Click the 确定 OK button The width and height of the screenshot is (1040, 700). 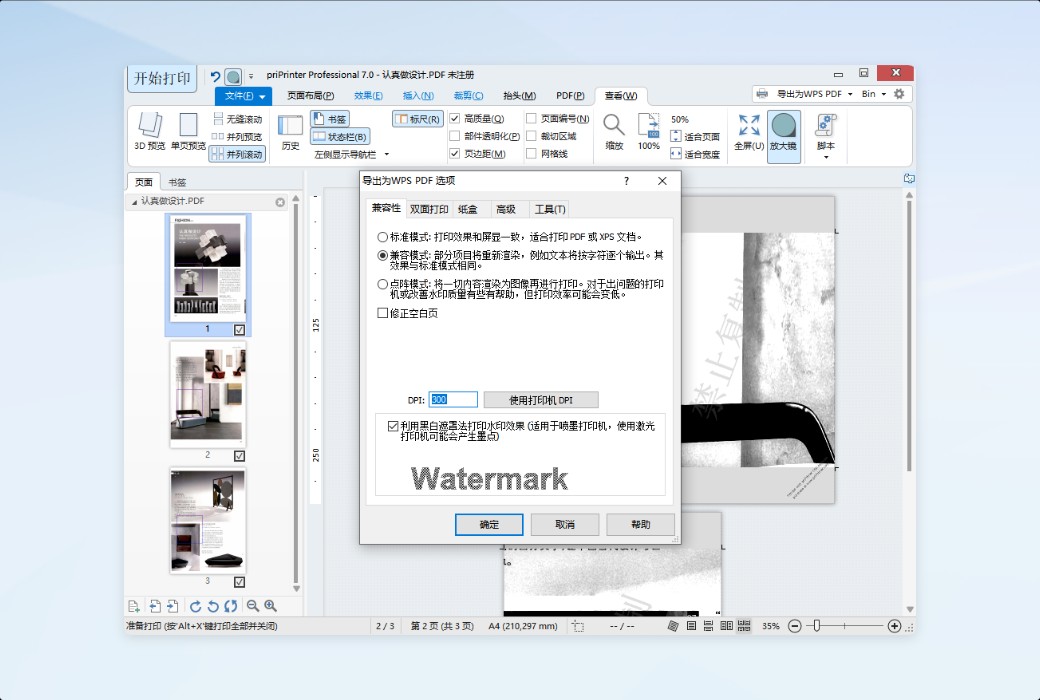[489, 524]
